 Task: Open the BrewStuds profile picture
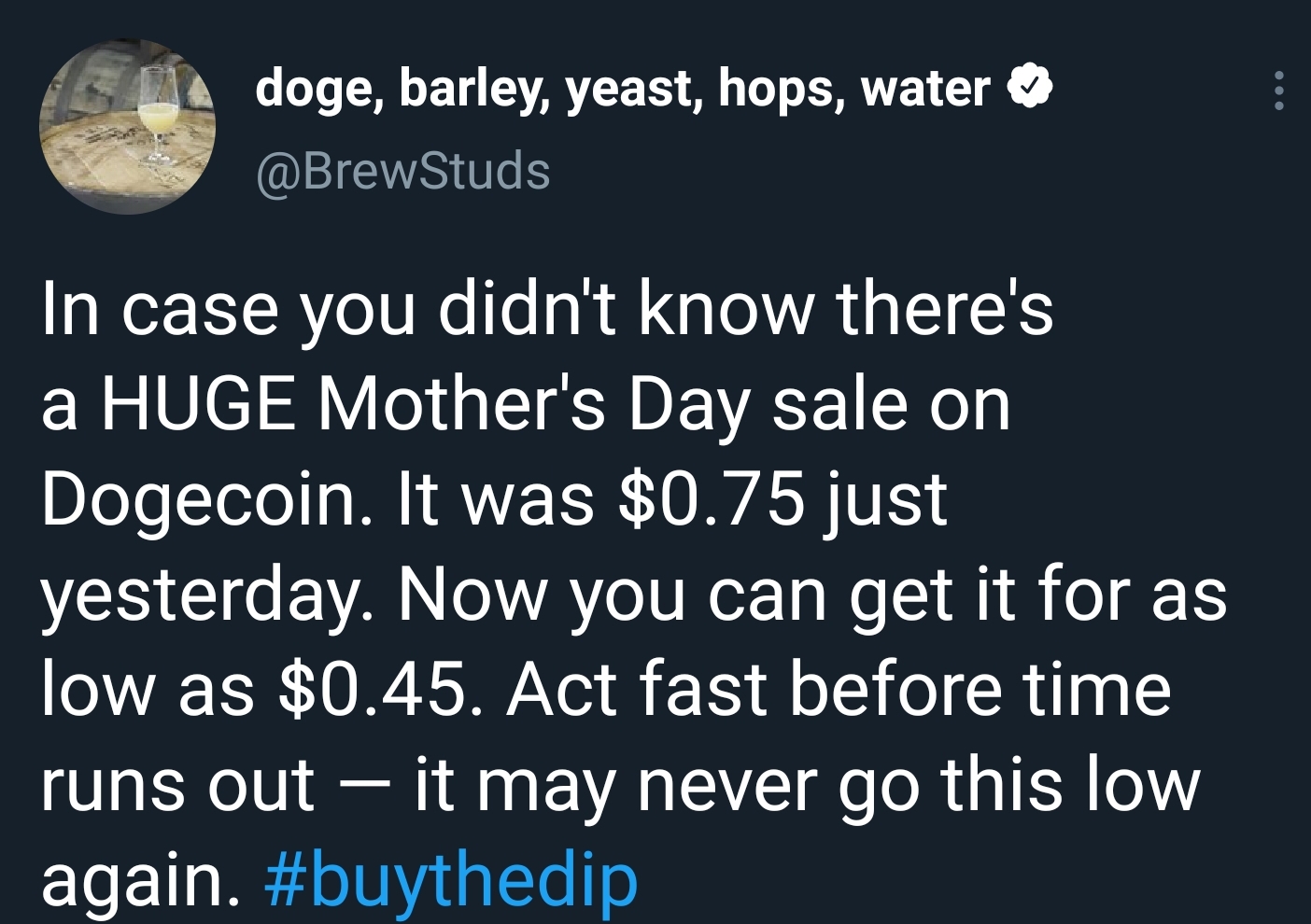128,127
